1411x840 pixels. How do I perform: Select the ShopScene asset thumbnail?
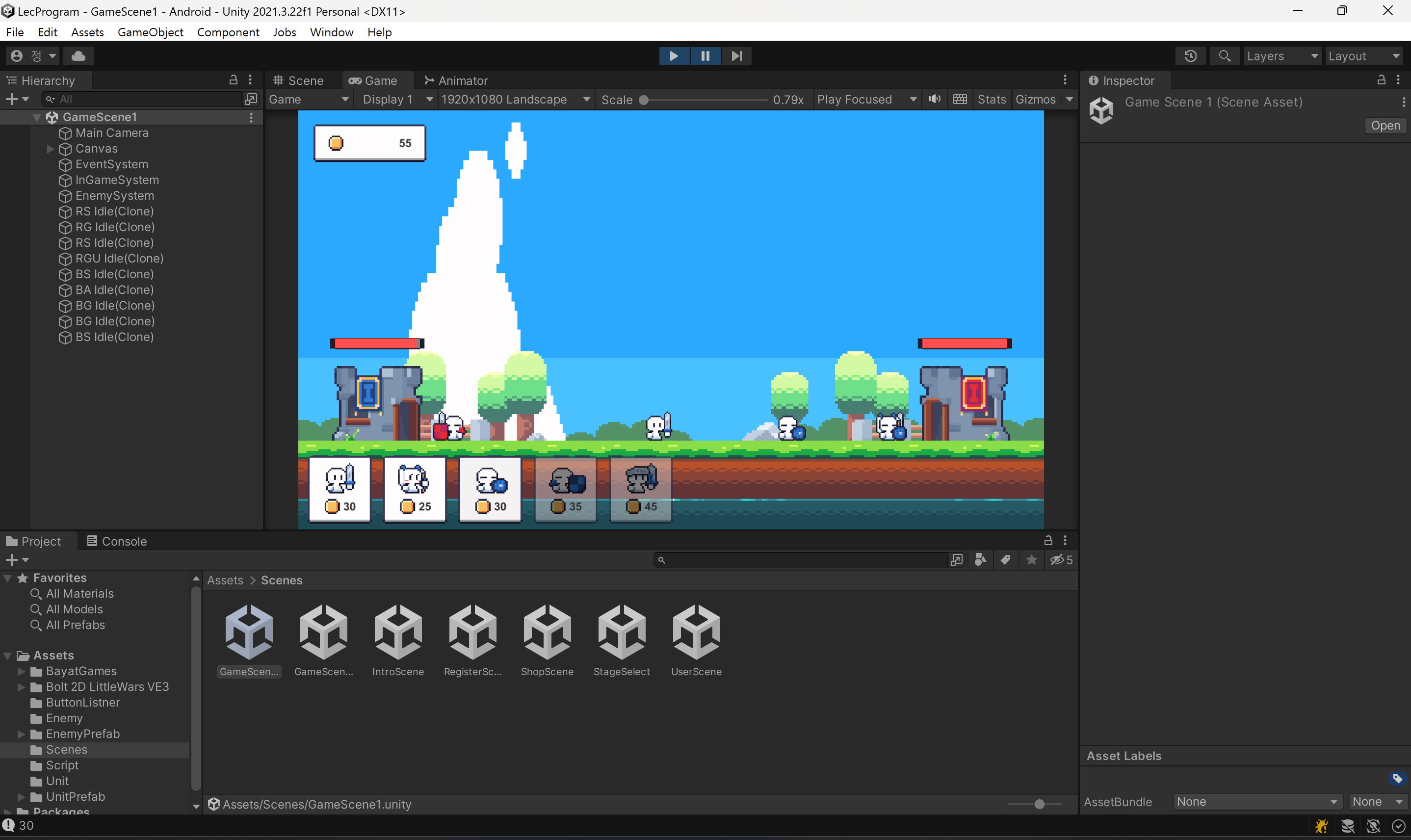pos(547,632)
